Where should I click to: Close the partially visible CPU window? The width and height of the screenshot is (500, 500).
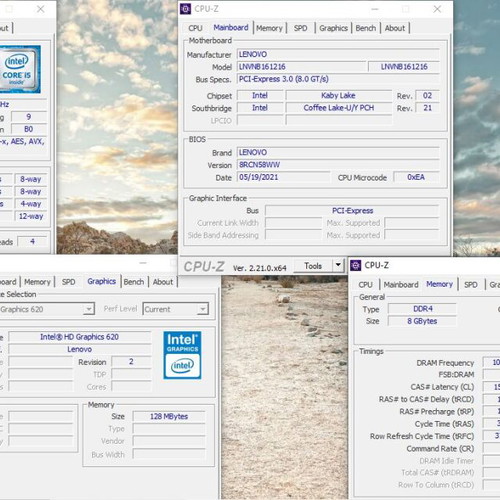click(41, 9)
